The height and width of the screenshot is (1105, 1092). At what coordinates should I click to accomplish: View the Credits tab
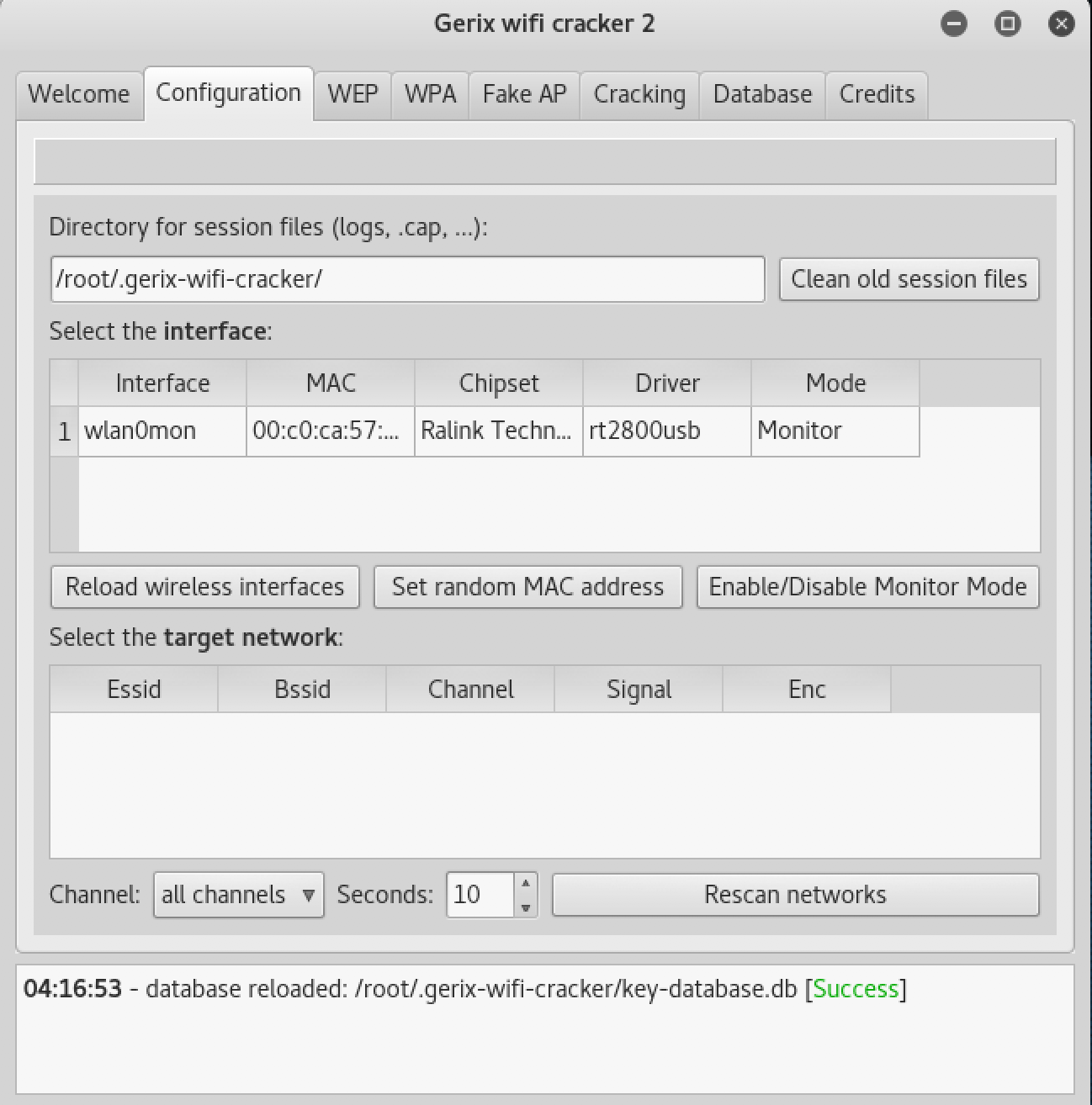click(x=876, y=94)
